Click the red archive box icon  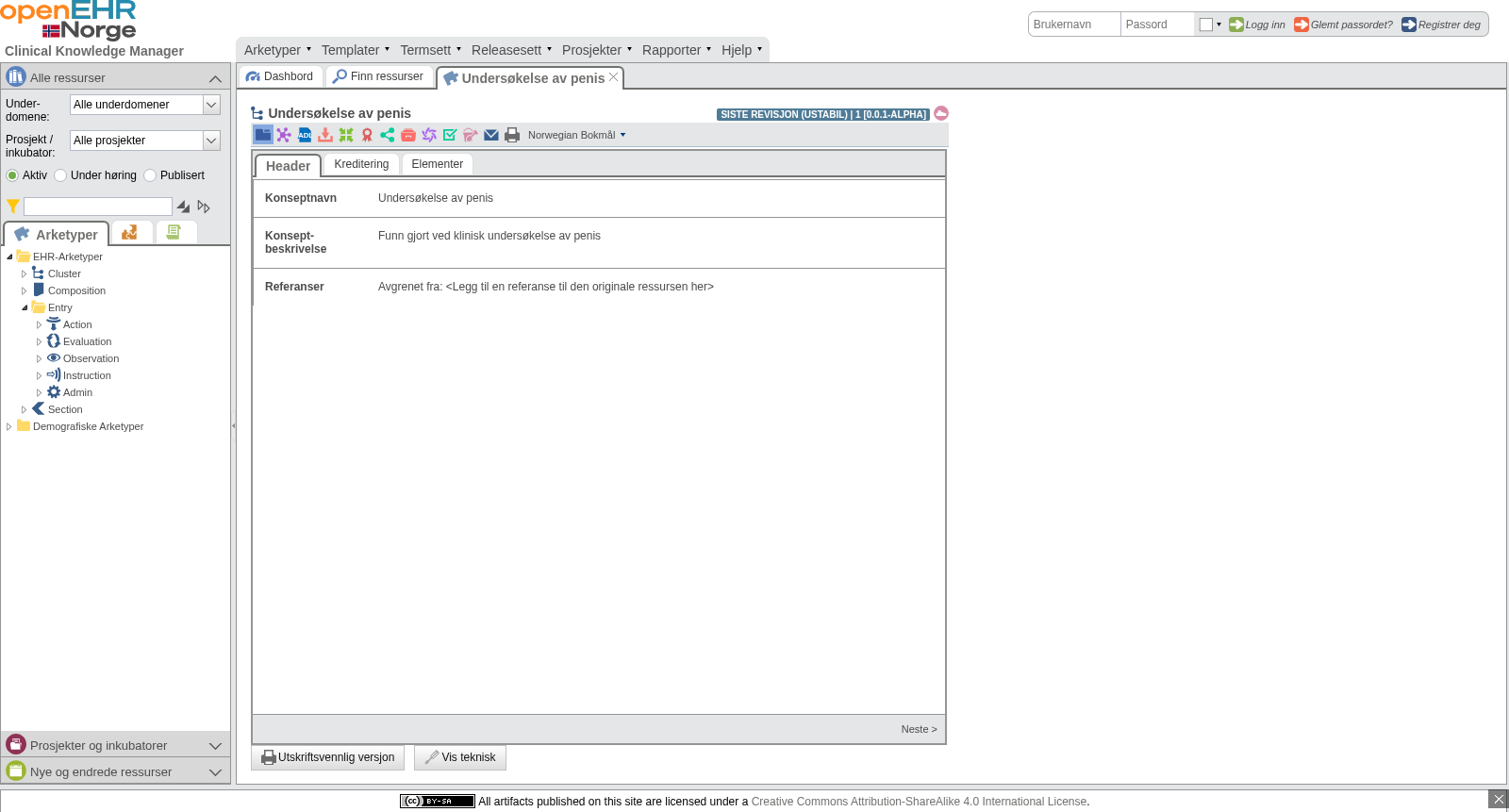(x=408, y=135)
